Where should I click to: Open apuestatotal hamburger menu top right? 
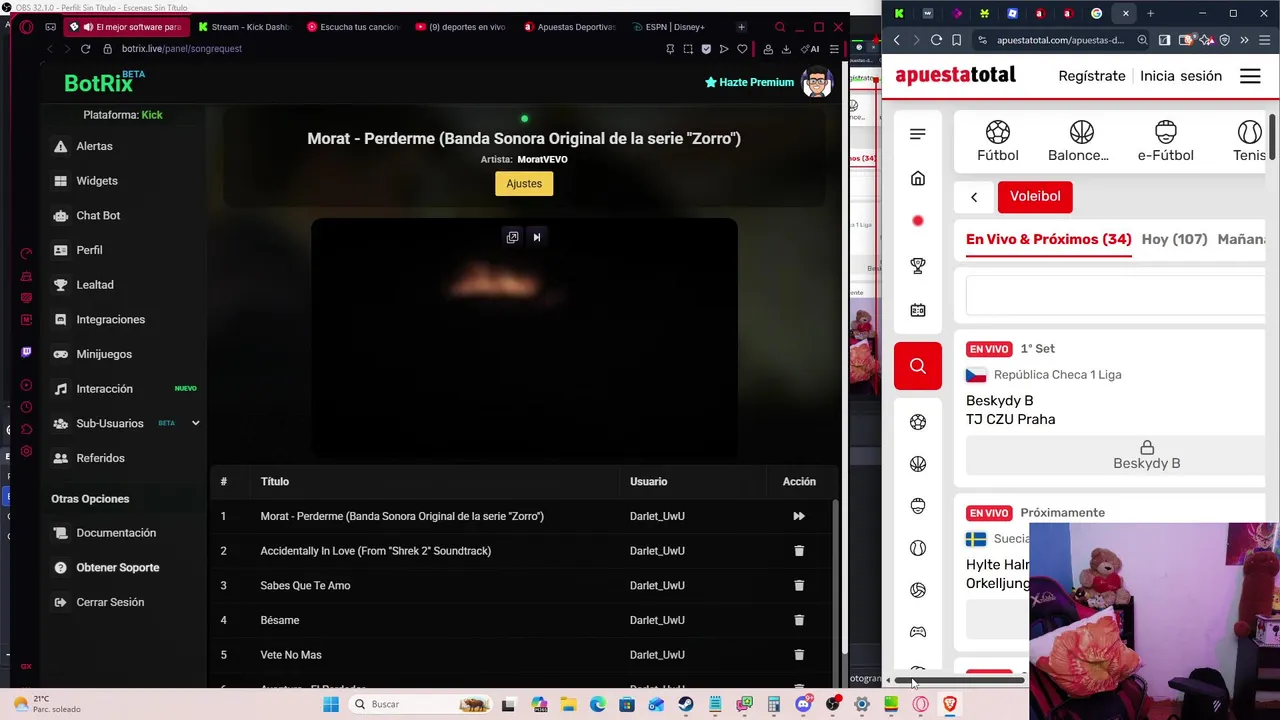click(1250, 76)
